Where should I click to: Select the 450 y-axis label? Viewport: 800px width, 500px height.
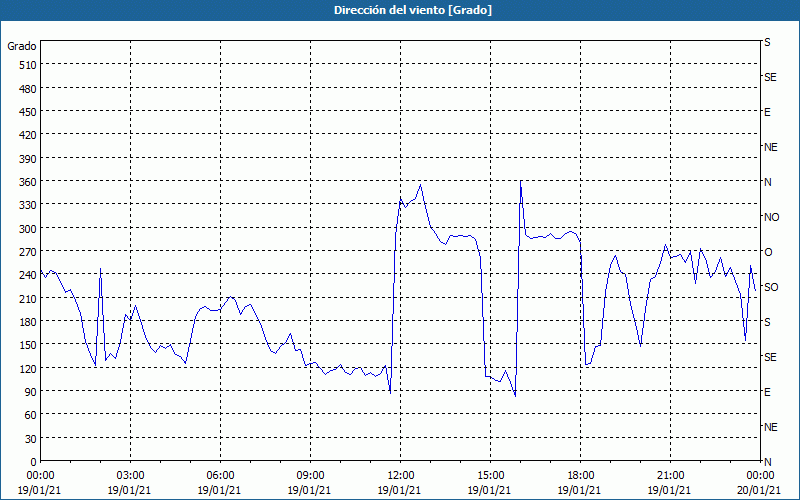[x=28, y=112]
